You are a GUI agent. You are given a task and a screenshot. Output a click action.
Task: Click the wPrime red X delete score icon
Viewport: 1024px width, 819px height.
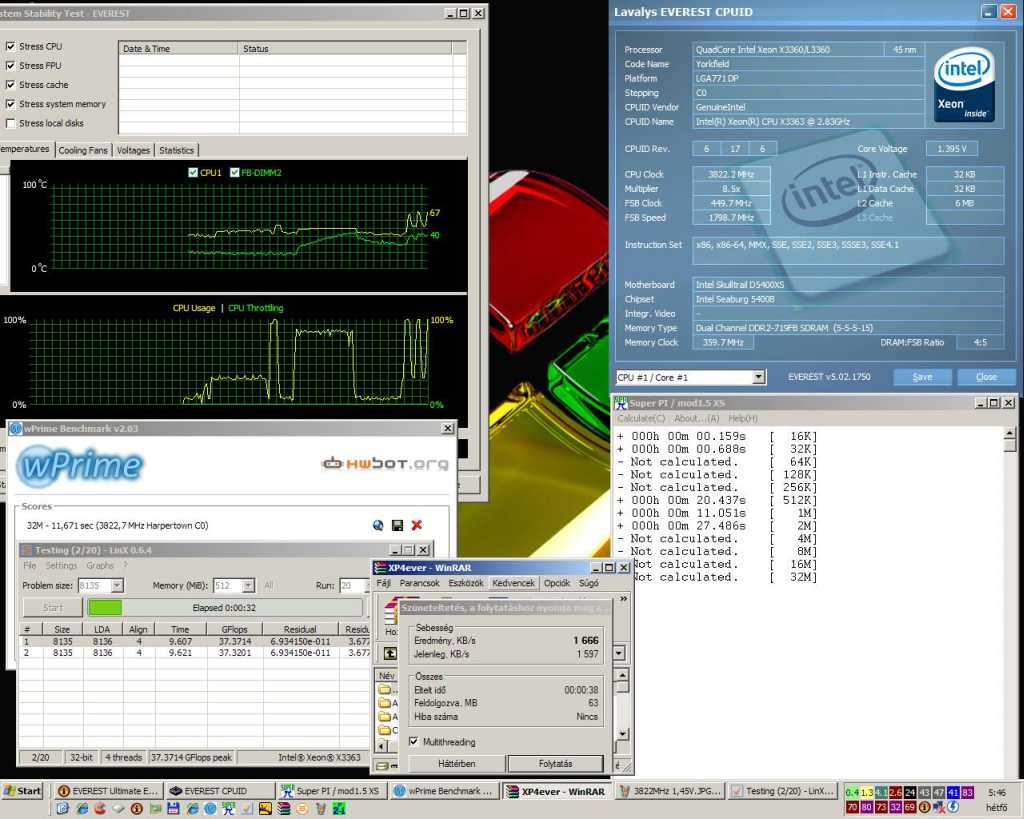point(417,525)
